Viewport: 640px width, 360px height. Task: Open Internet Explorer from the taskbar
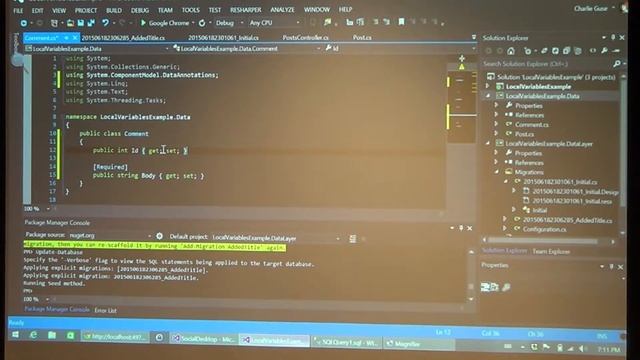pos(33,335)
